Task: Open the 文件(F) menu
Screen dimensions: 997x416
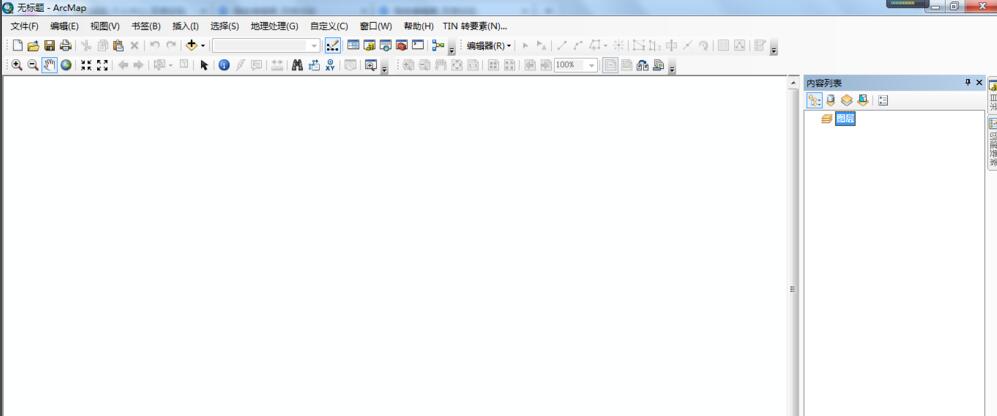Action: 24,26
